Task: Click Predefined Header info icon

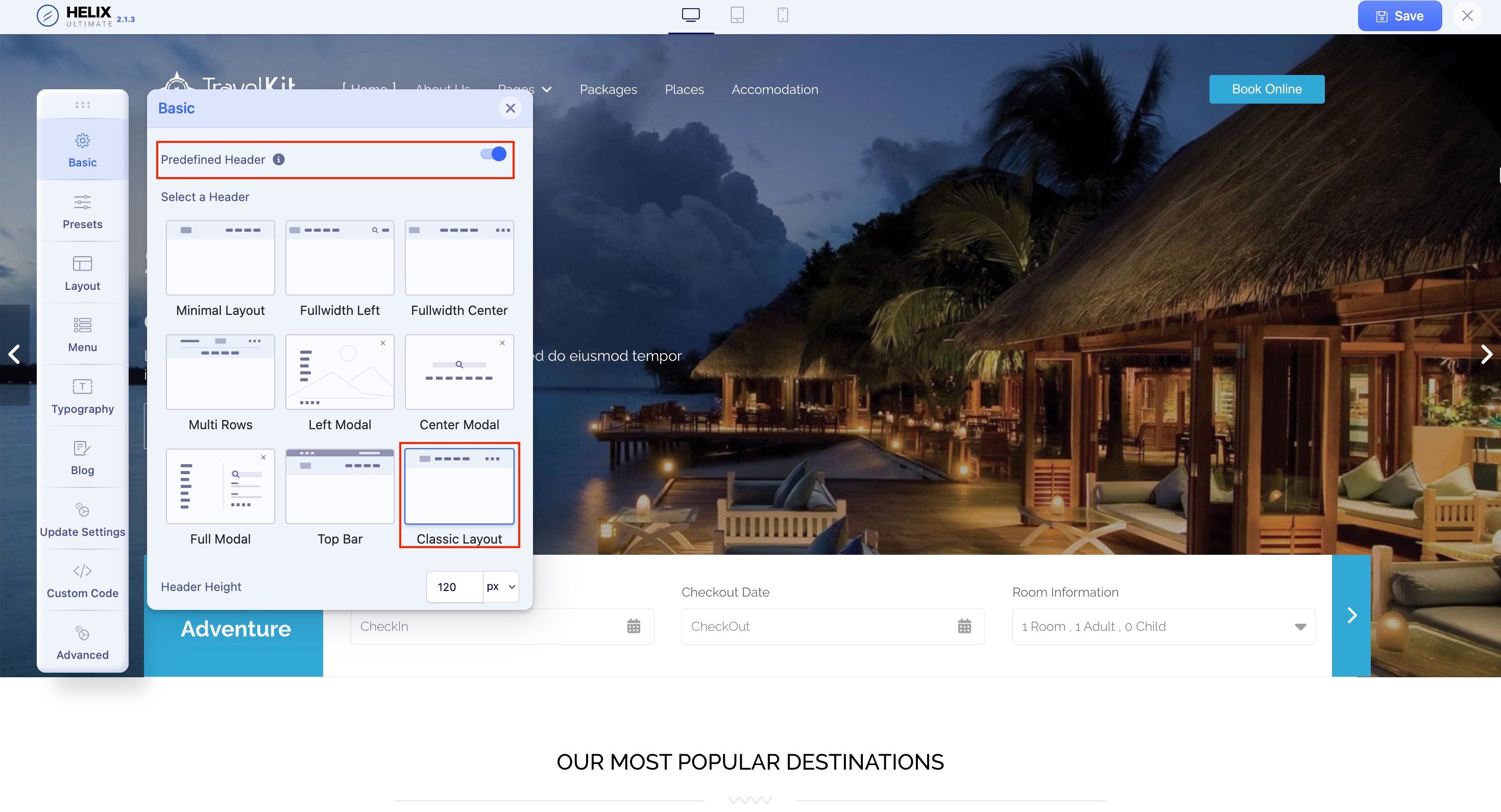Action: click(279, 160)
